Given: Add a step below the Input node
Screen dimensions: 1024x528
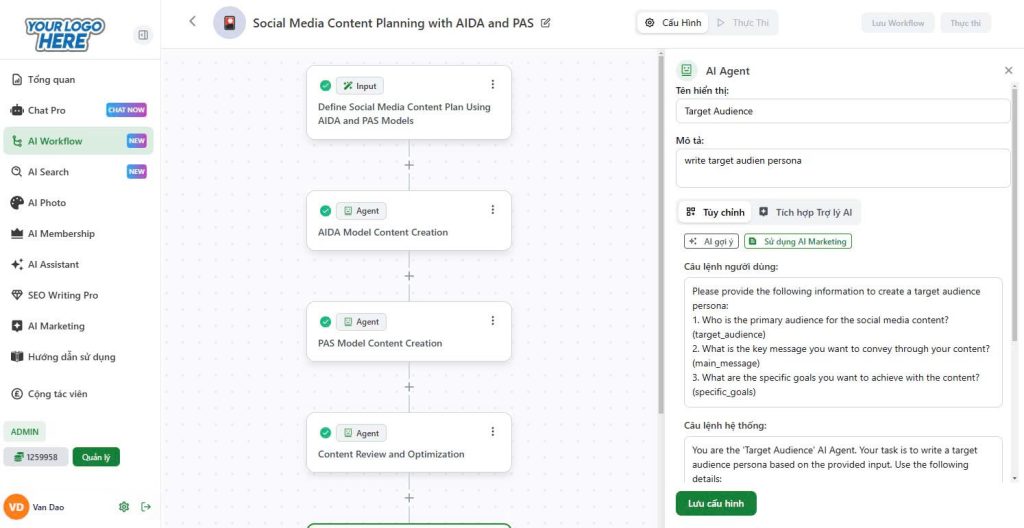Looking at the screenshot, I should click(409, 165).
